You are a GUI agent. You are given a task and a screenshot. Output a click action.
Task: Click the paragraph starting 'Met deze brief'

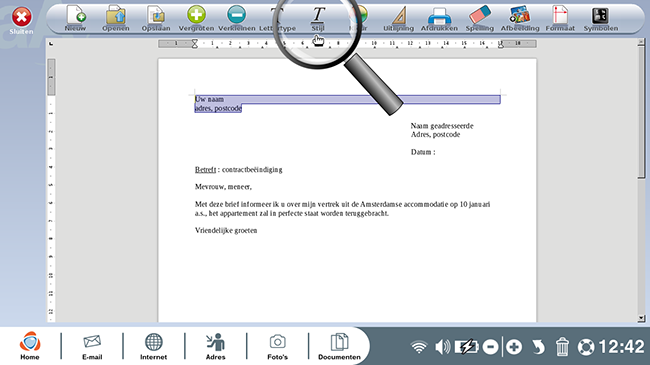coord(342,209)
